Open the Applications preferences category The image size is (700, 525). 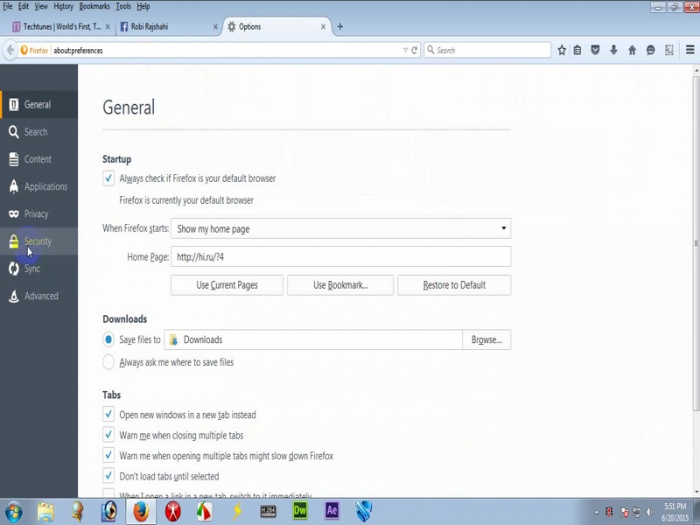click(39, 187)
